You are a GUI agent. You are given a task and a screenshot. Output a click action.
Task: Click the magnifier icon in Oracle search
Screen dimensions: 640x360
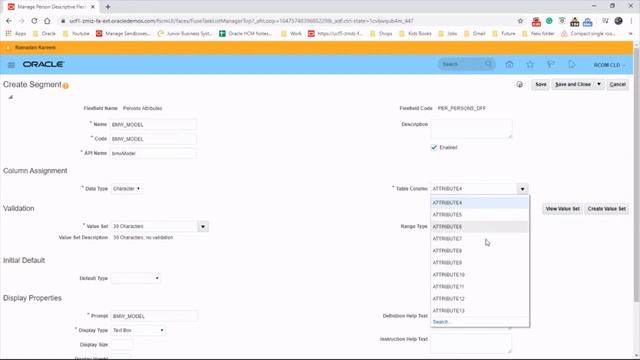pyautogui.click(x=488, y=64)
